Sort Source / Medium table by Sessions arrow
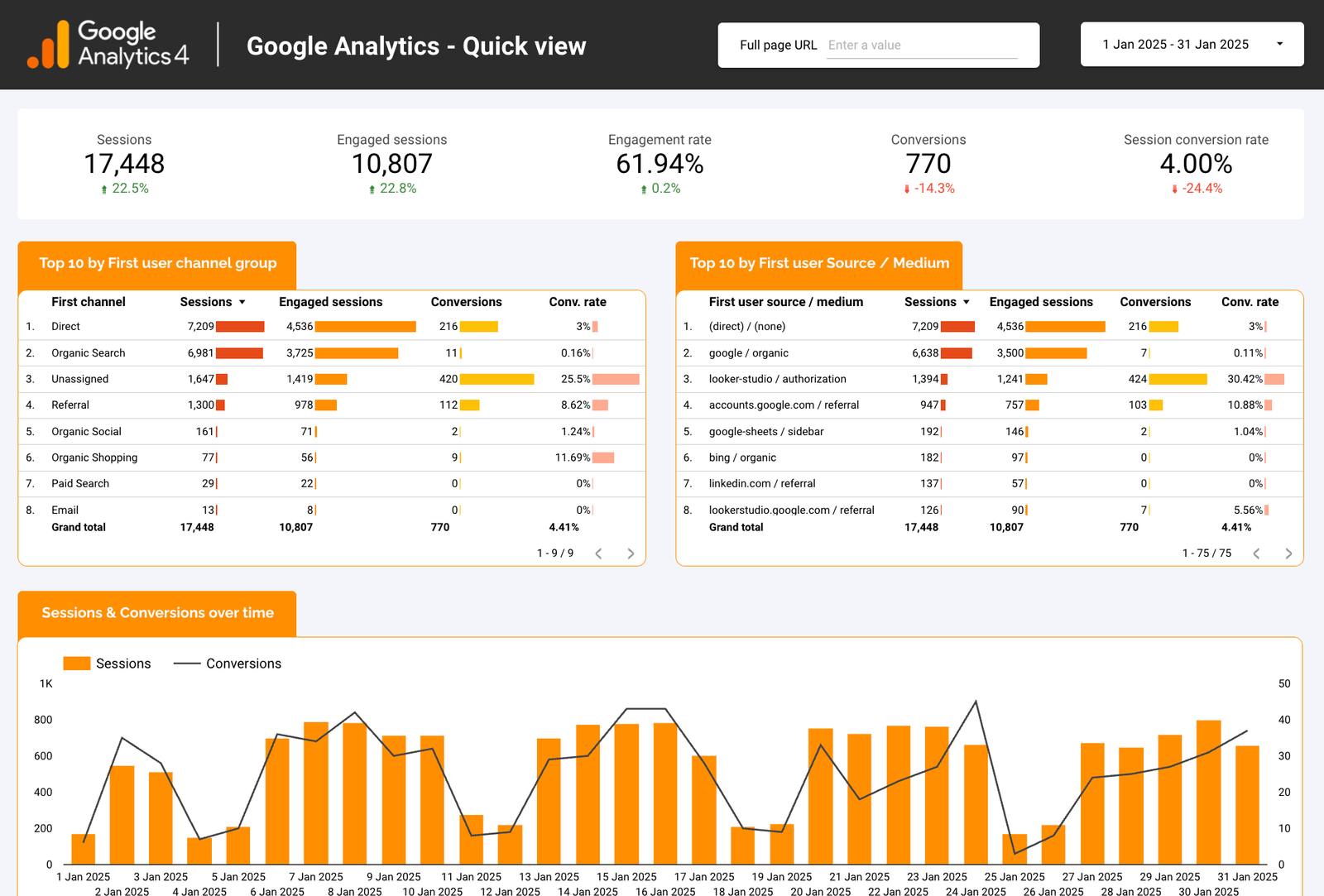The height and width of the screenshot is (896, 1324). tap(967, 303)
